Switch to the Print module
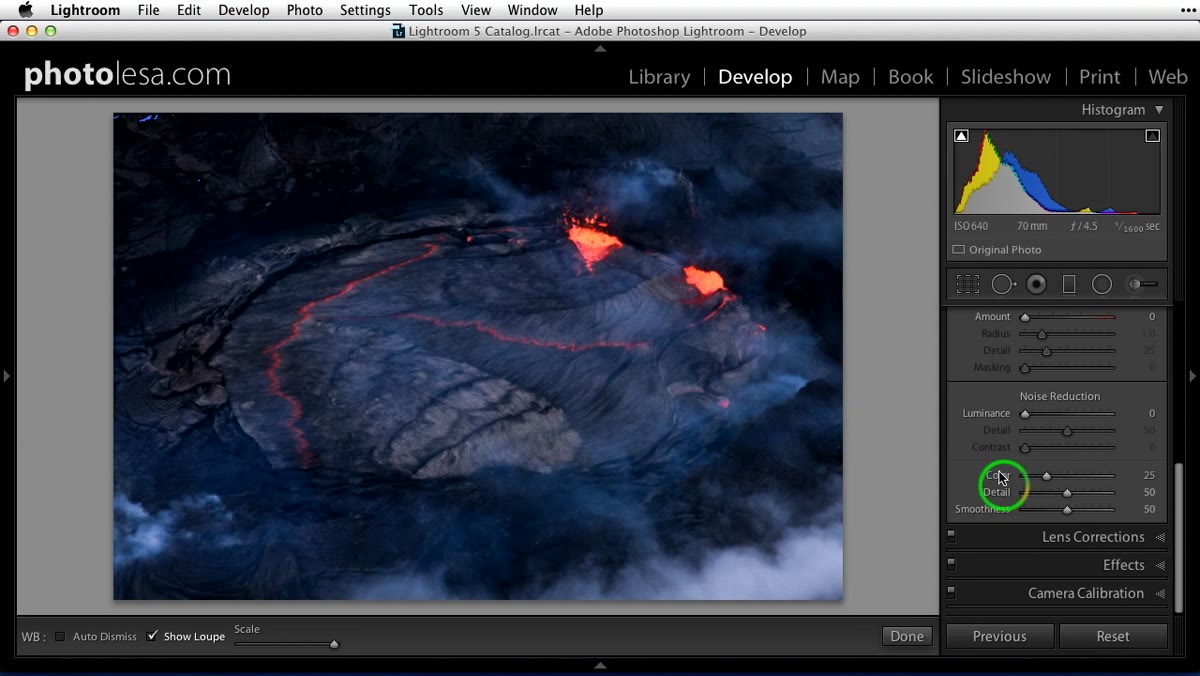This screenshot has height=676, width=1200. 1100,77
